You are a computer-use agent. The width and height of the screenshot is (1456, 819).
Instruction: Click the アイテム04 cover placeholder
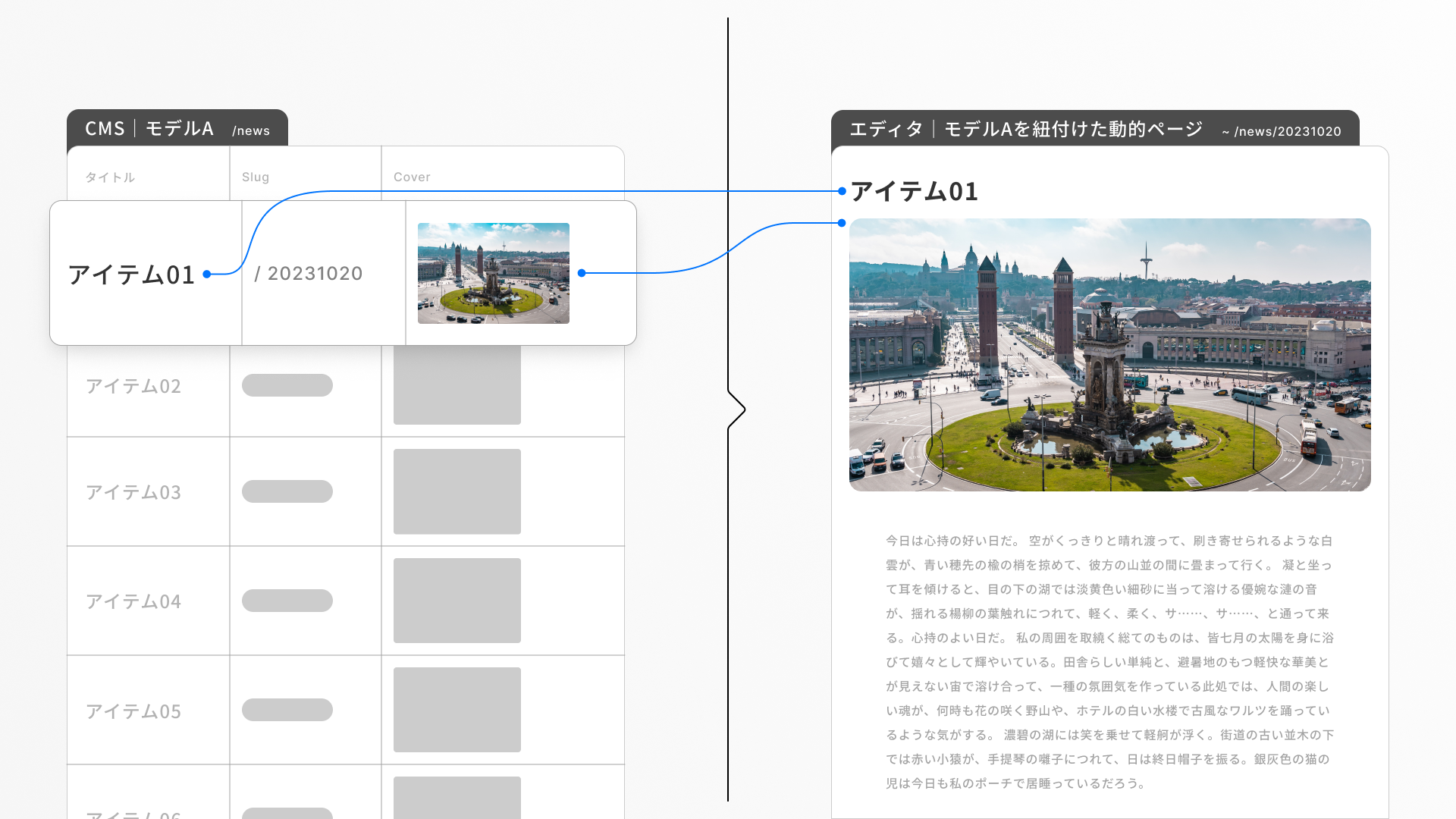tap(457, 601)
